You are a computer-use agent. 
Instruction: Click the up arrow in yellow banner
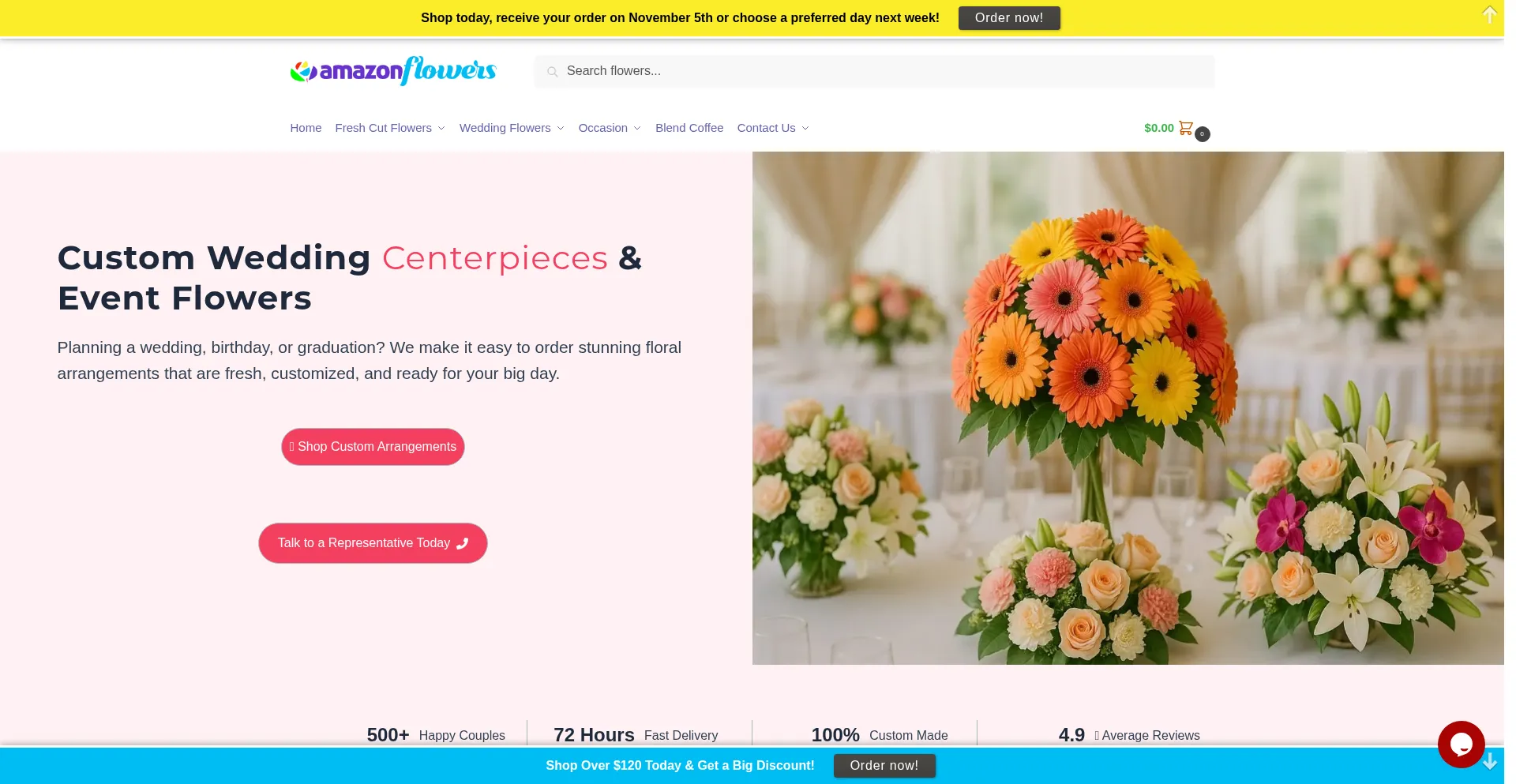(1489, 15)
